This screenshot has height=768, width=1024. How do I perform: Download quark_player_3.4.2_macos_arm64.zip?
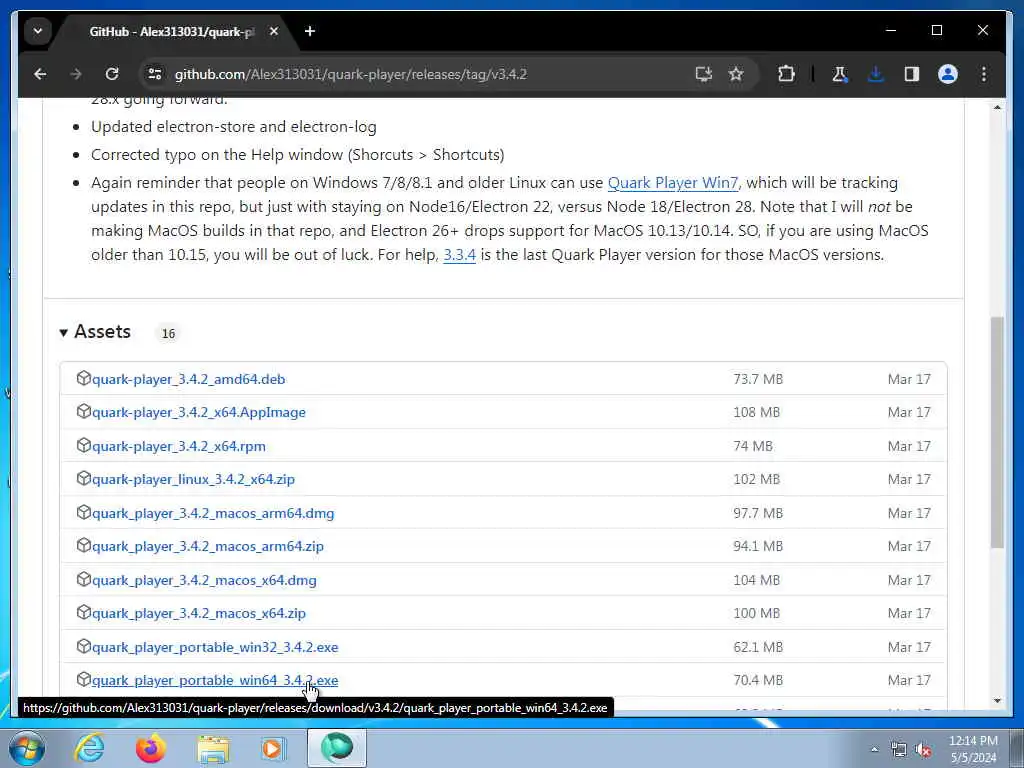(208, 547)
